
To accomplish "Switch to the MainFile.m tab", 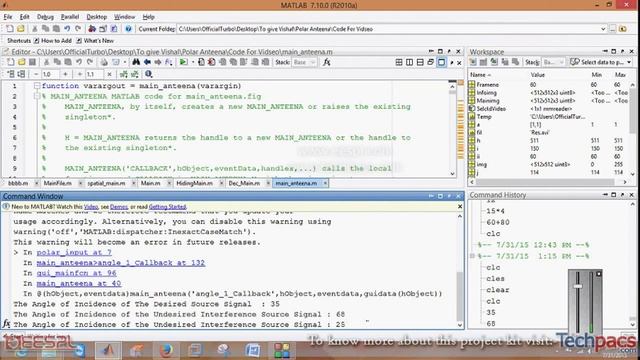I will 58,183.
